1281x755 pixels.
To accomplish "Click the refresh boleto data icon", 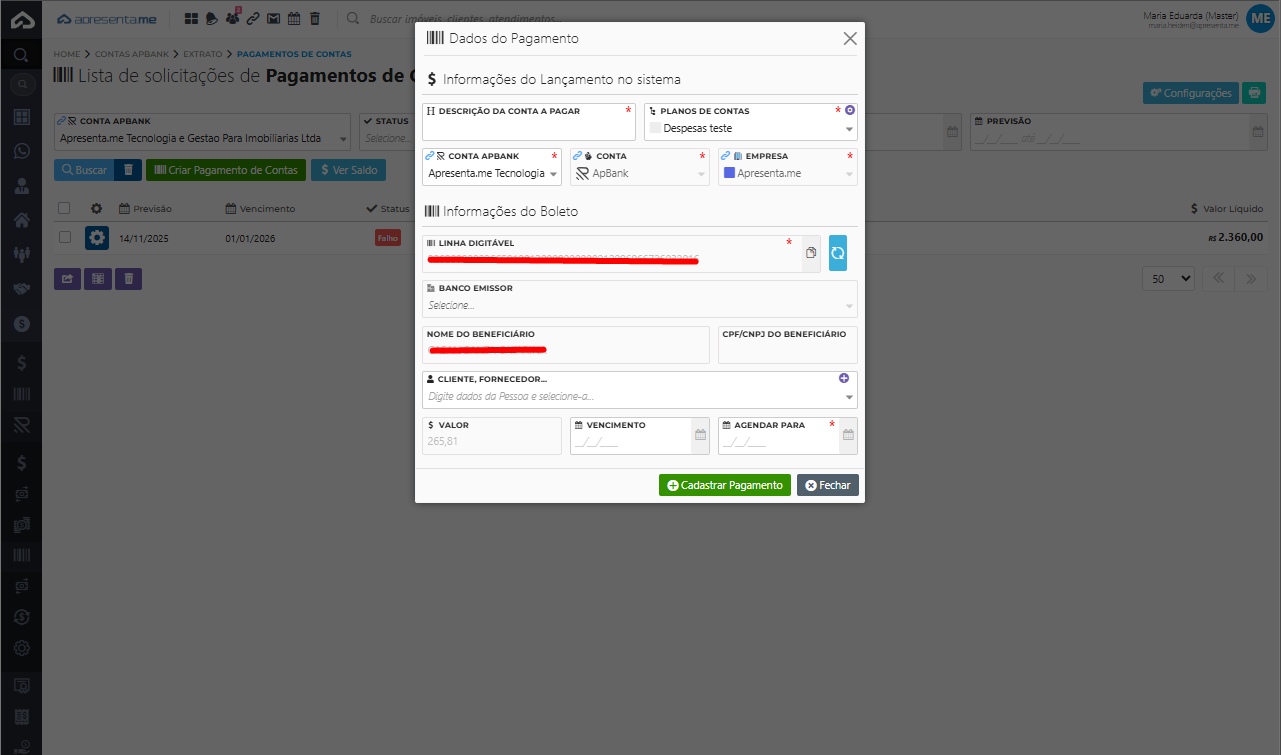I will pos(837,253).
